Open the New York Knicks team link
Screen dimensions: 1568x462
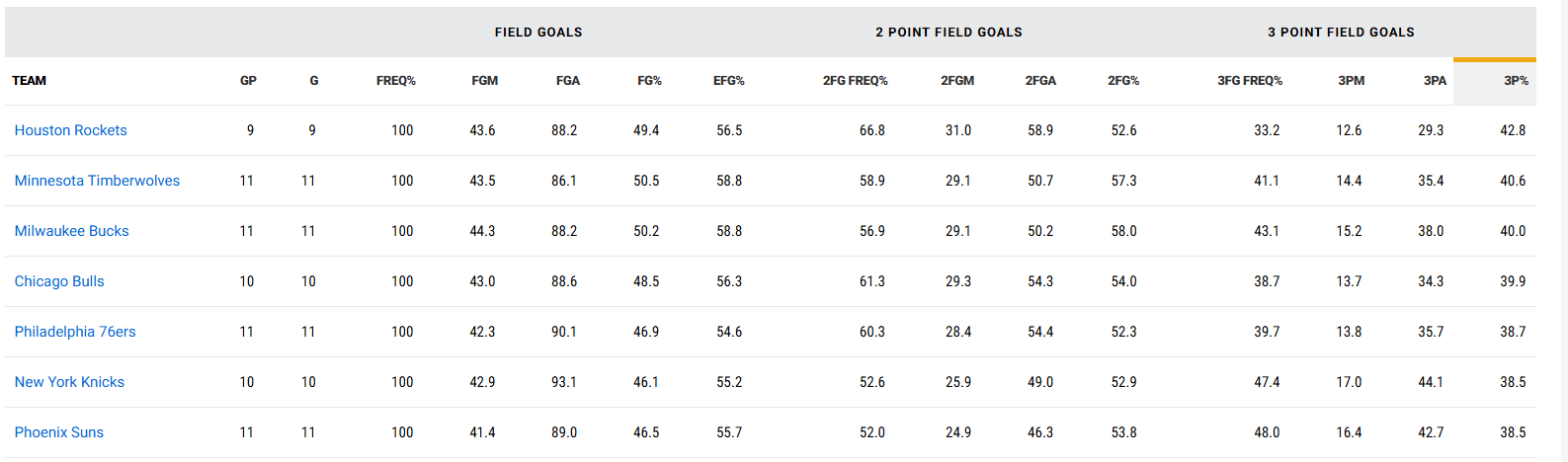69,382
